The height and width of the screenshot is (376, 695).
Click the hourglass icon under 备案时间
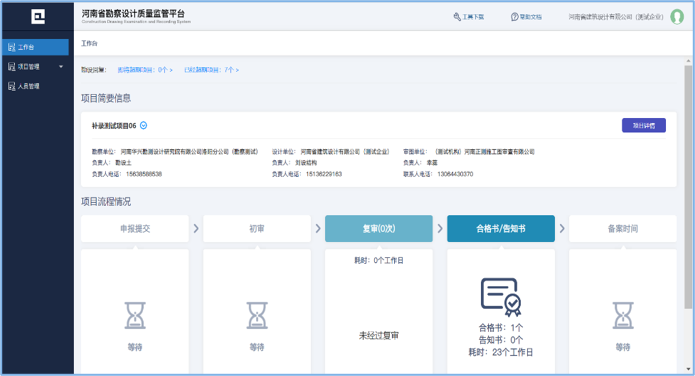623,315
